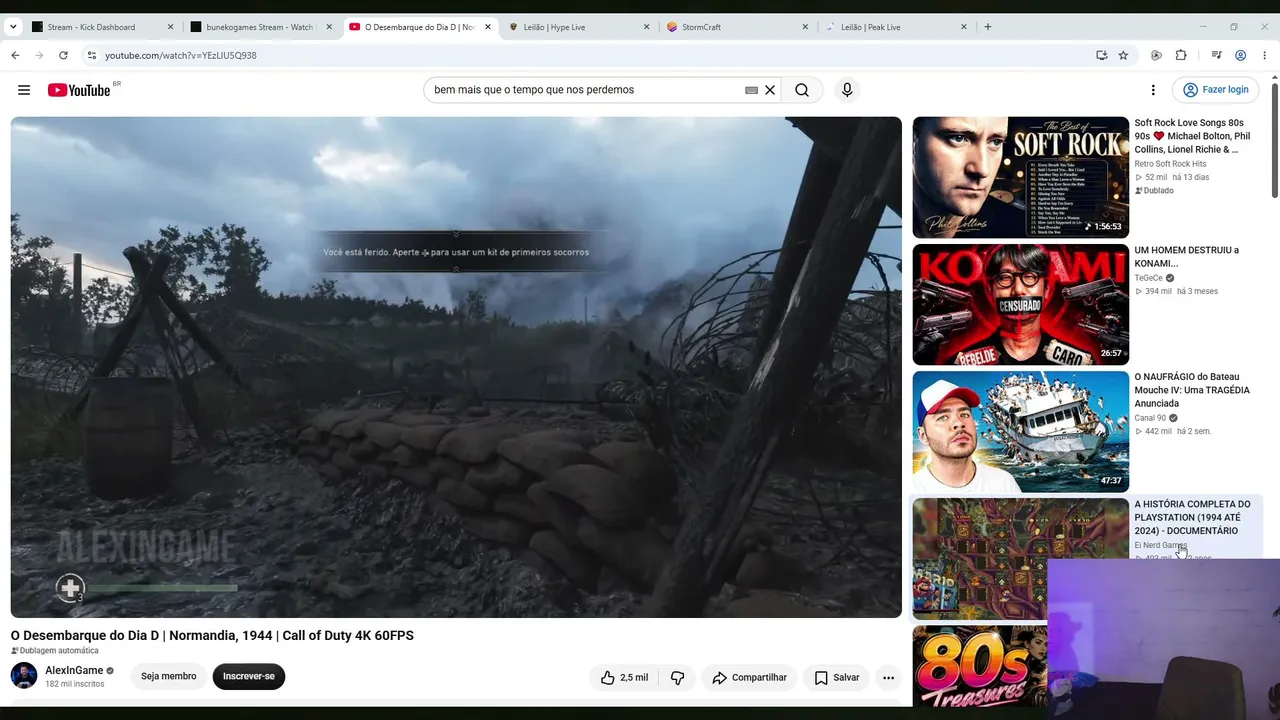Click the 182 mil inscritos text
Image resolution: width=1280 pixels, height=720 pixels.
(75, 684)
